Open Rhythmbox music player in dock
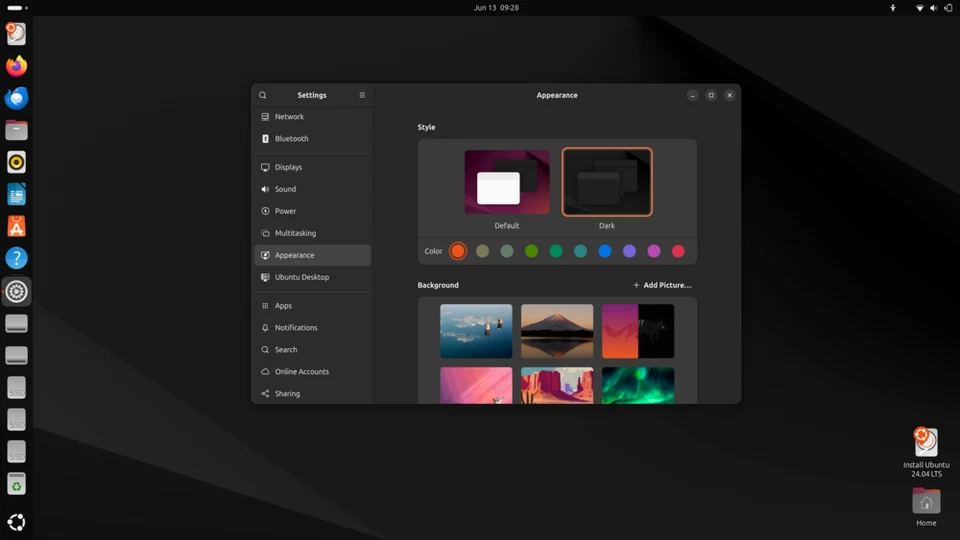The image size is (960, 540). click(16, 162)
